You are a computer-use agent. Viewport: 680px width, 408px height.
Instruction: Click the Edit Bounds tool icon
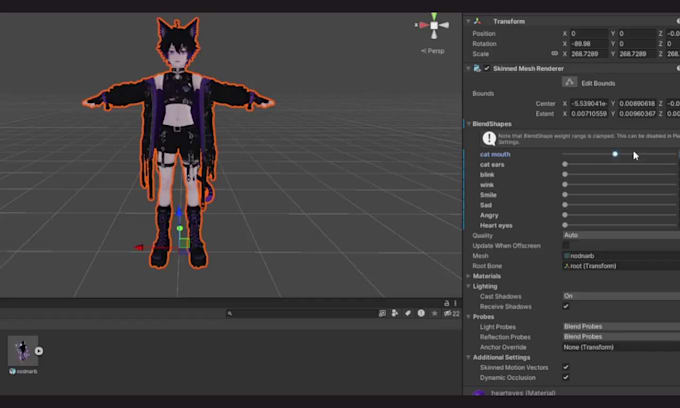(x=569, y=82)
